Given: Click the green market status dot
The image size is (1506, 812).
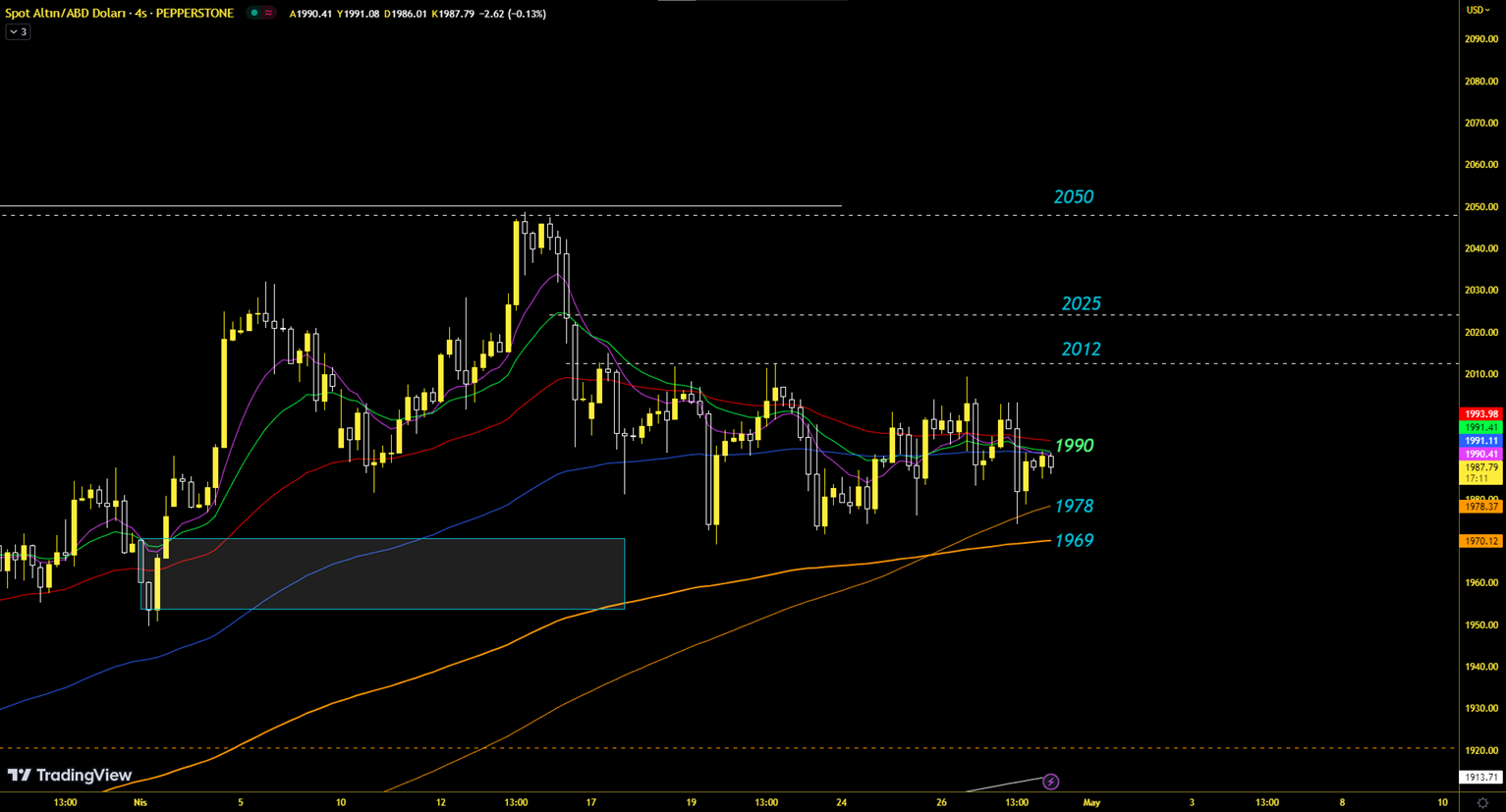Looking at the screenshot, I should pyautogui.click(x=254, y=14).
